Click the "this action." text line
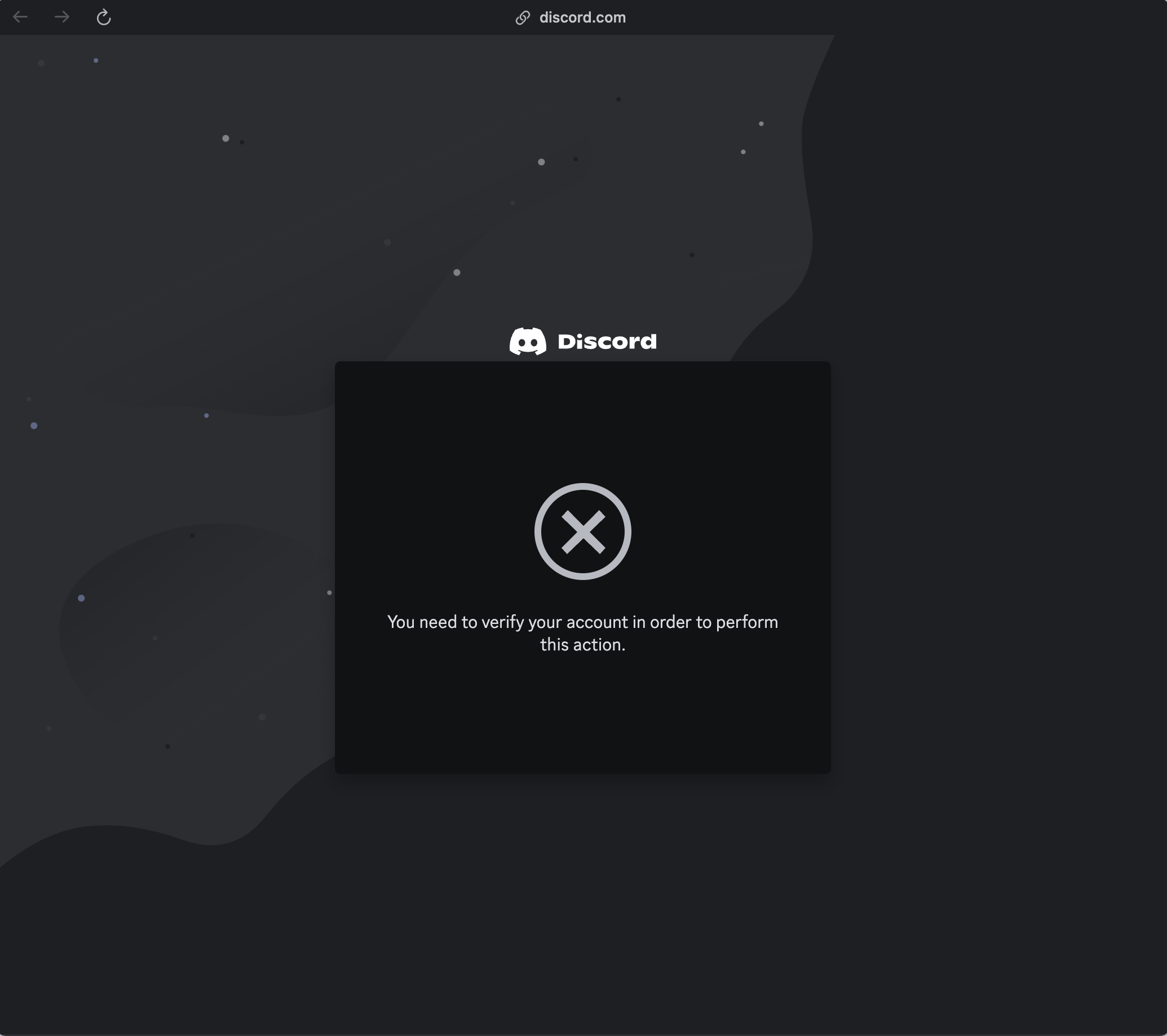The image size is (1167, 1036). tap(582, 645)
